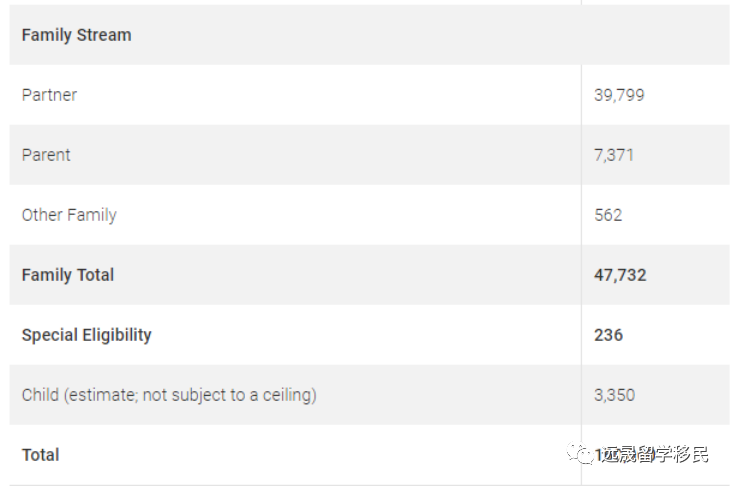This screenshot has height=486, width=732.
Task: Select the Family Total label
Action: 68,275
